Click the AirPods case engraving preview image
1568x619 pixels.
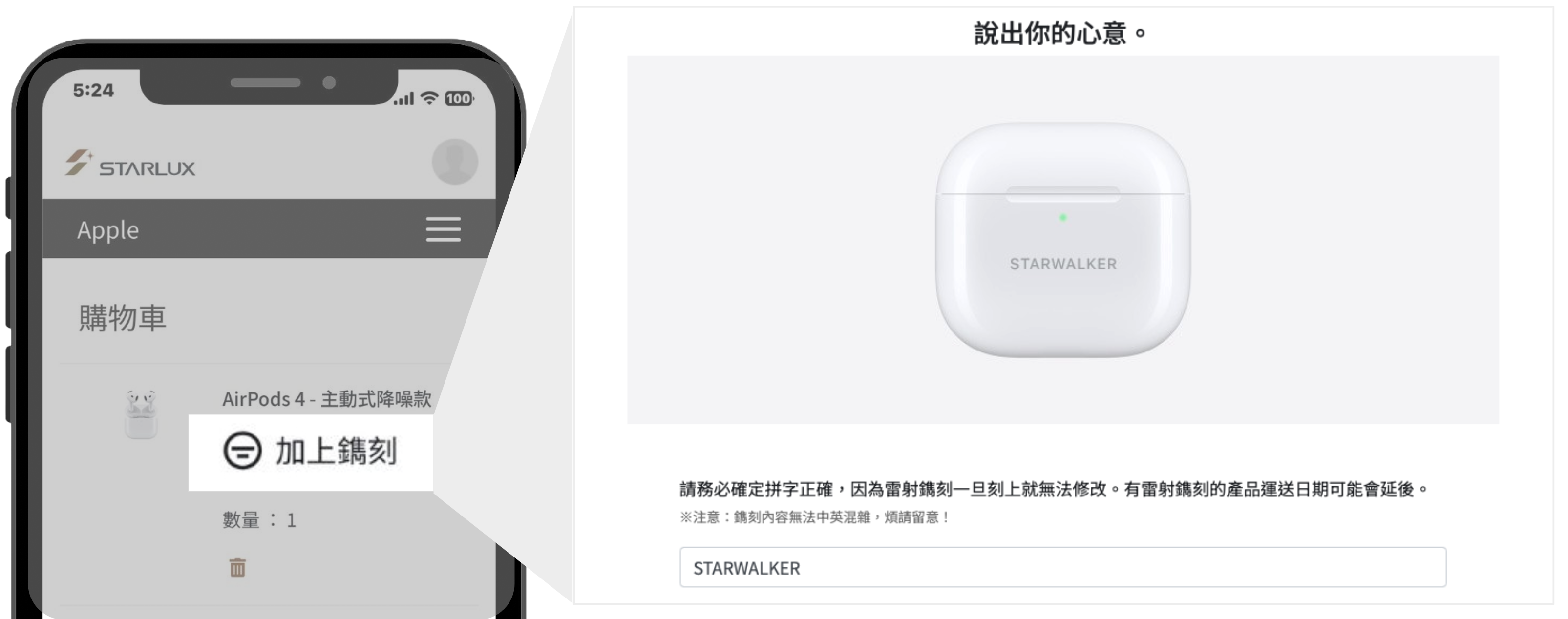click(x=1063, y=240)
